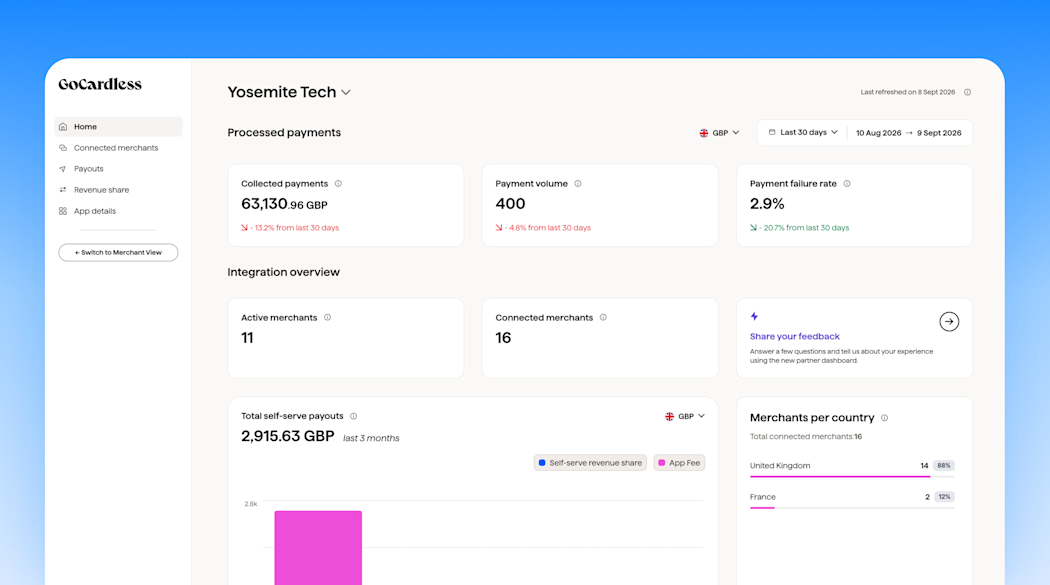Click the Revenue share swap icon

[x=63, y=190]
